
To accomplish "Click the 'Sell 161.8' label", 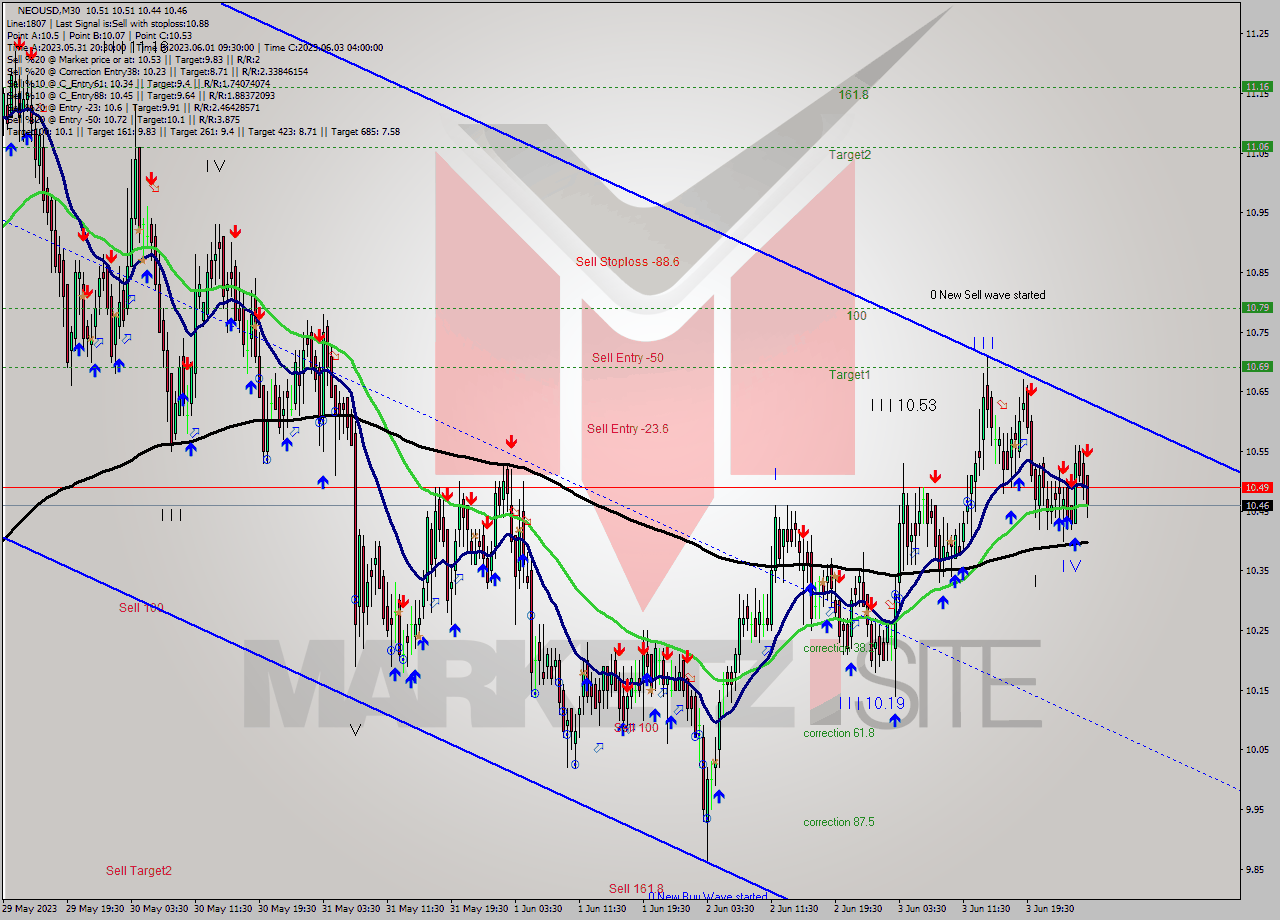I will click(x=636, y=889).
